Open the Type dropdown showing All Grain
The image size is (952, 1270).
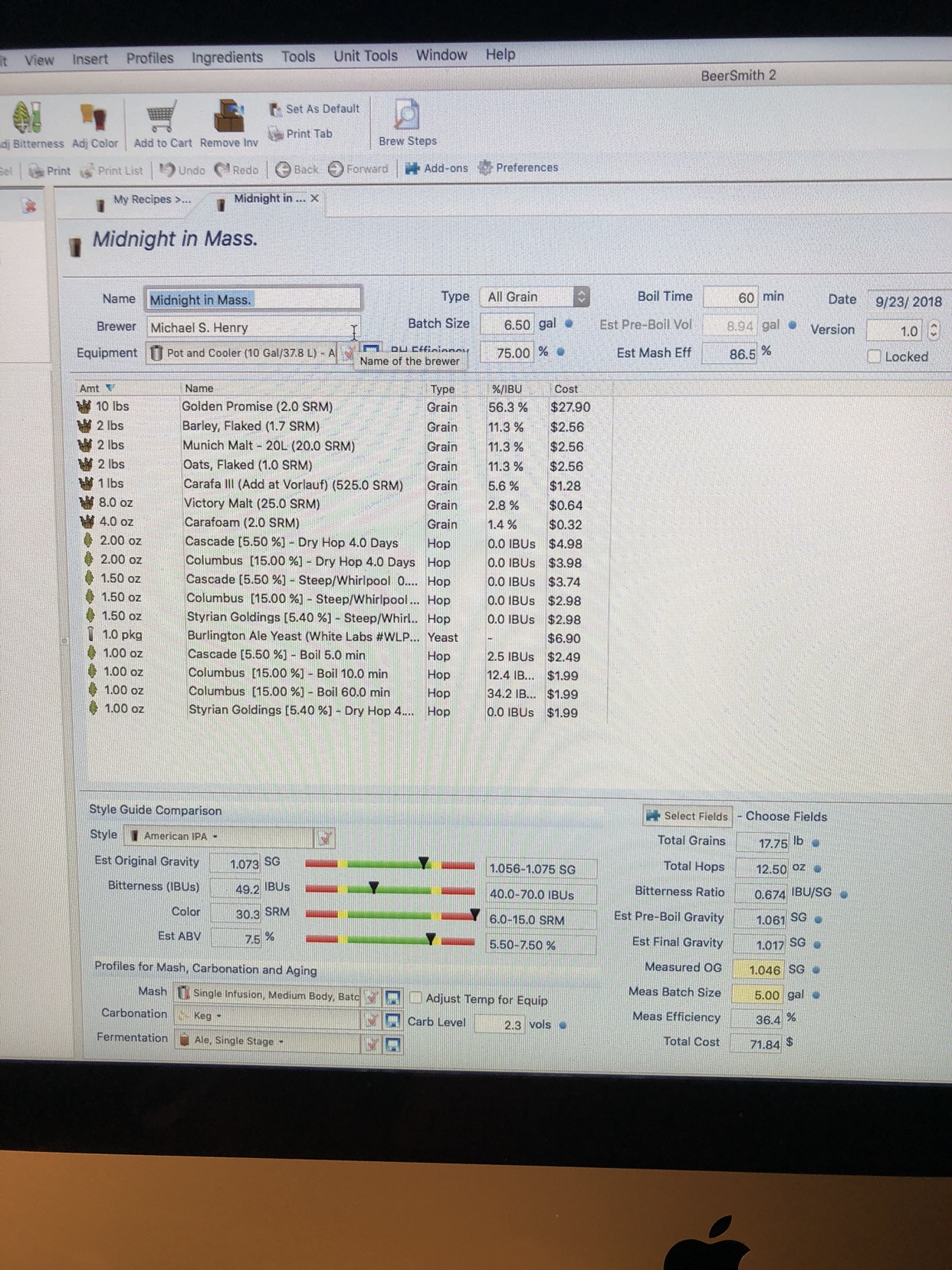pos(535,297)
